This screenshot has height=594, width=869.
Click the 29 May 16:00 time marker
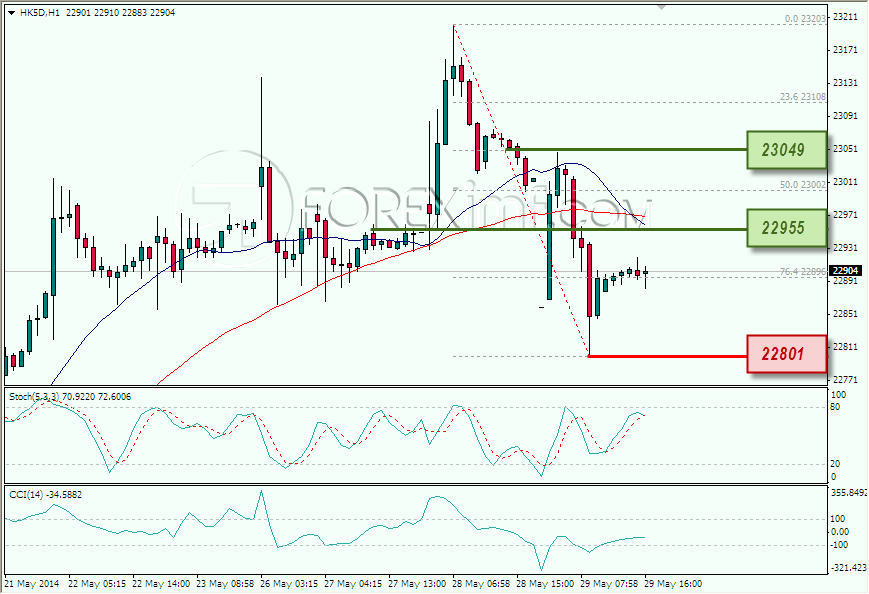point(673,583)
